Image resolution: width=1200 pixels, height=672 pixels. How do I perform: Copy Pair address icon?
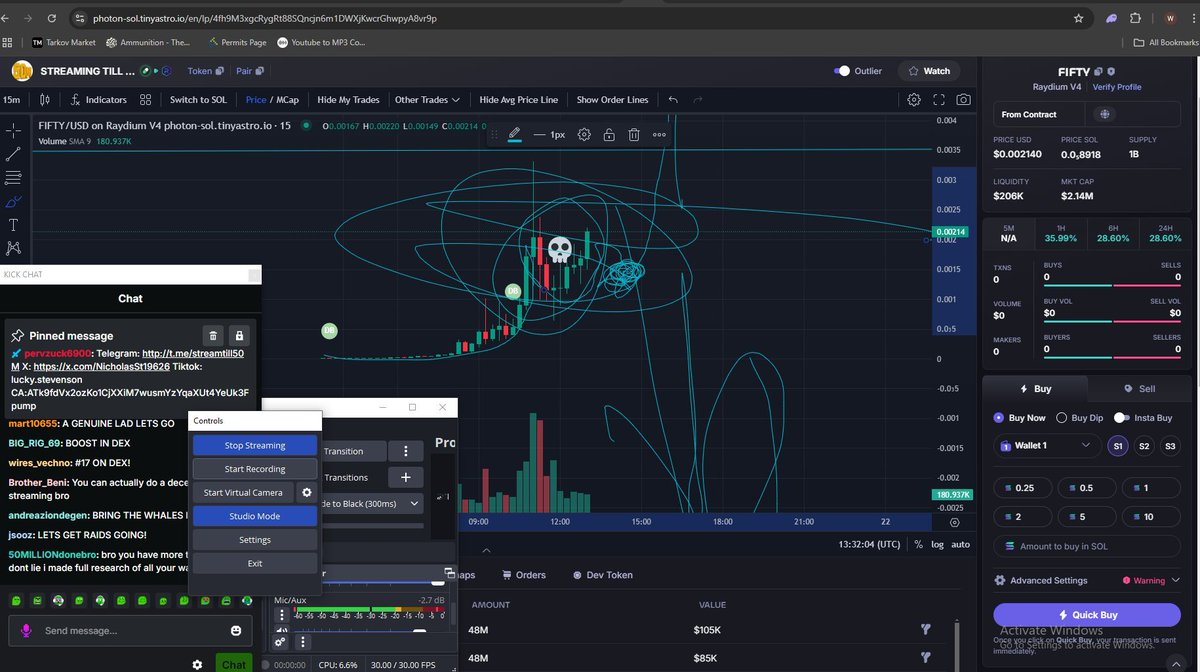(259, 71)
